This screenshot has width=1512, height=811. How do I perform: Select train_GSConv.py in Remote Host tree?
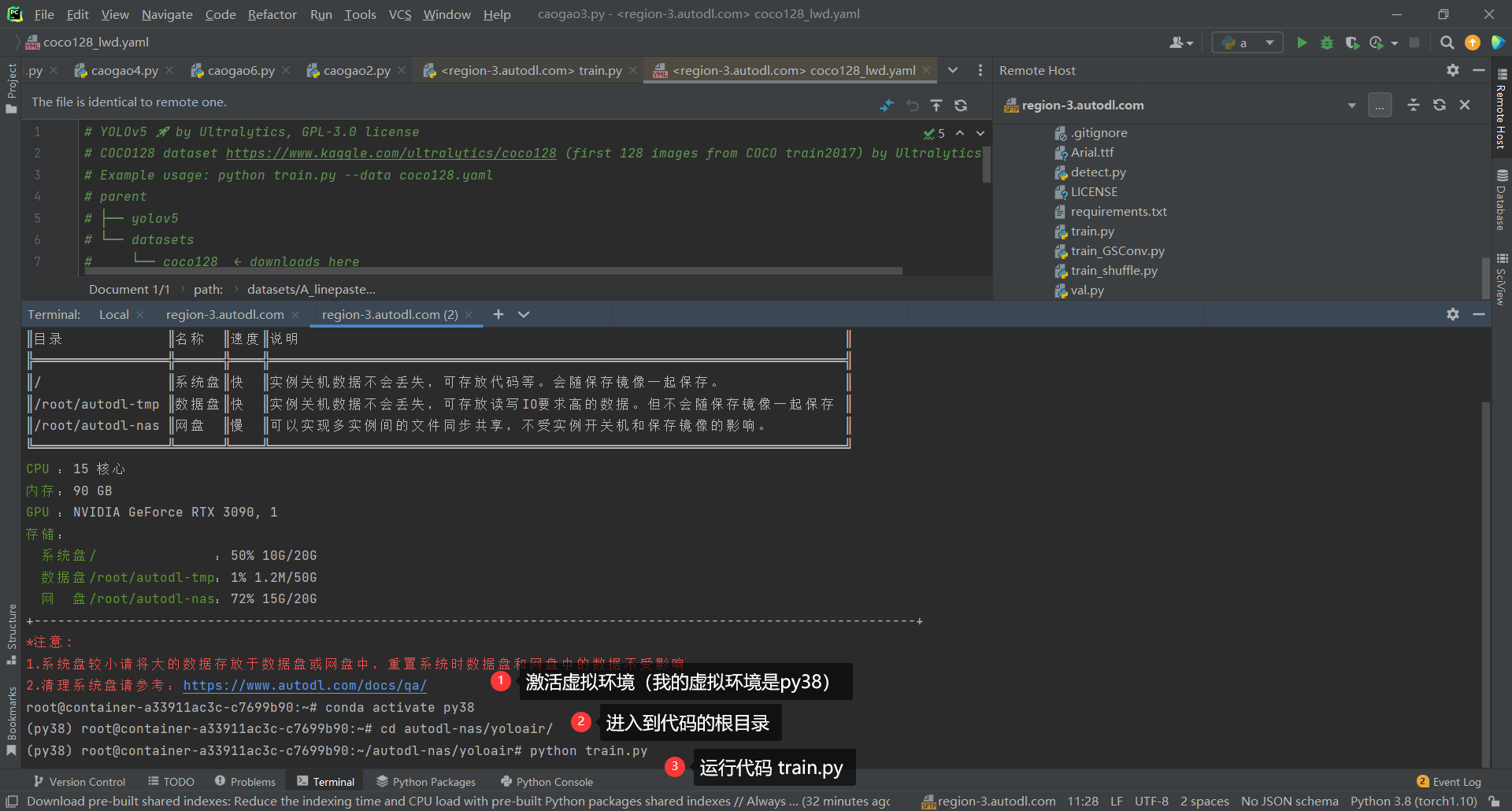[x=1110, y=251]
